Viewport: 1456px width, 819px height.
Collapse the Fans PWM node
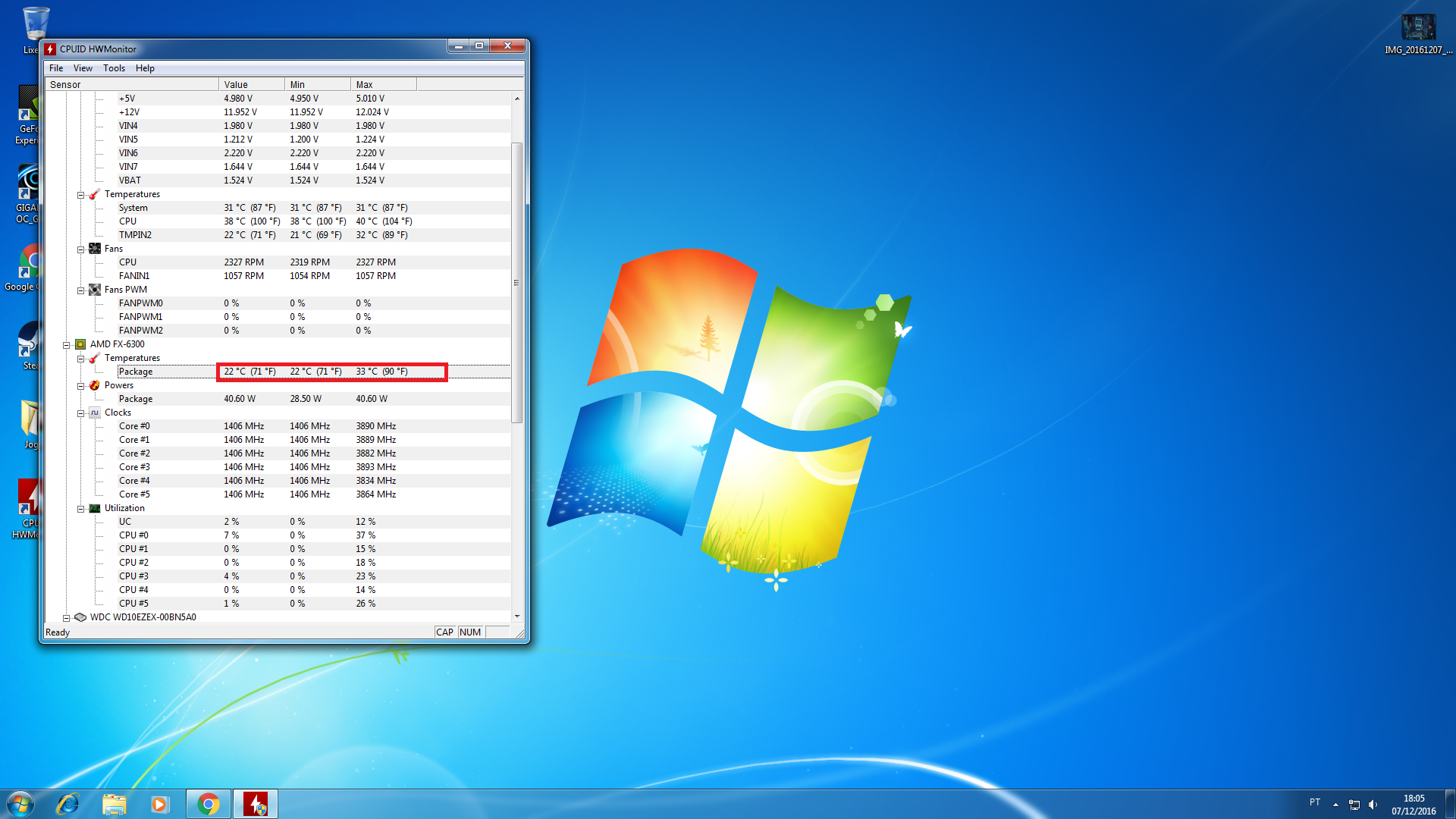(80, 290)
